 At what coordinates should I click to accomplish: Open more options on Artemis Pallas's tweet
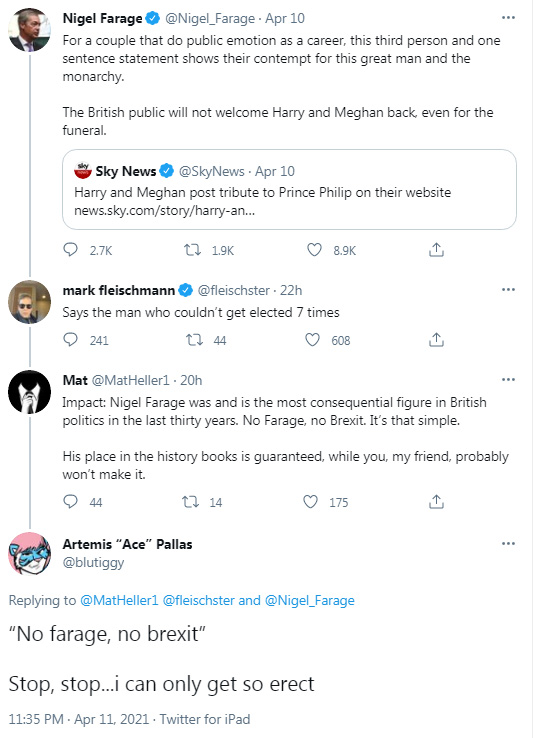click(508, 544)
